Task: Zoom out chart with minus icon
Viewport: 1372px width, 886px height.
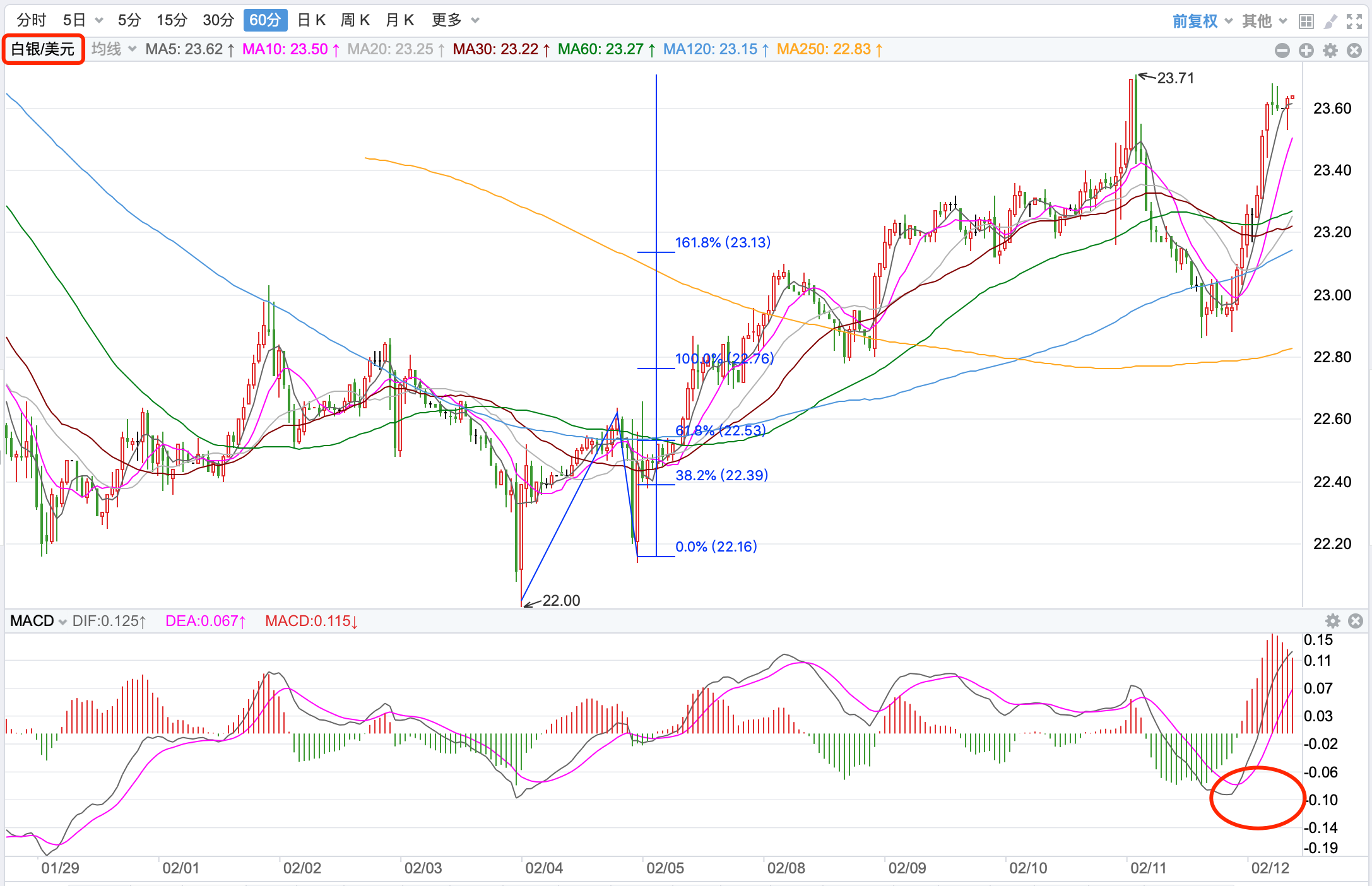Action: [x=1282, y=50]
